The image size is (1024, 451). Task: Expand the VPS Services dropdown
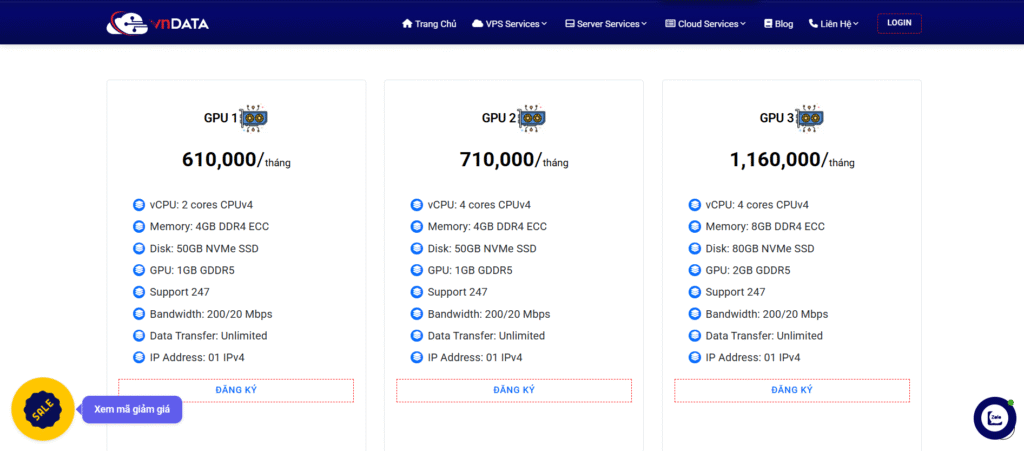coord(510,24)
